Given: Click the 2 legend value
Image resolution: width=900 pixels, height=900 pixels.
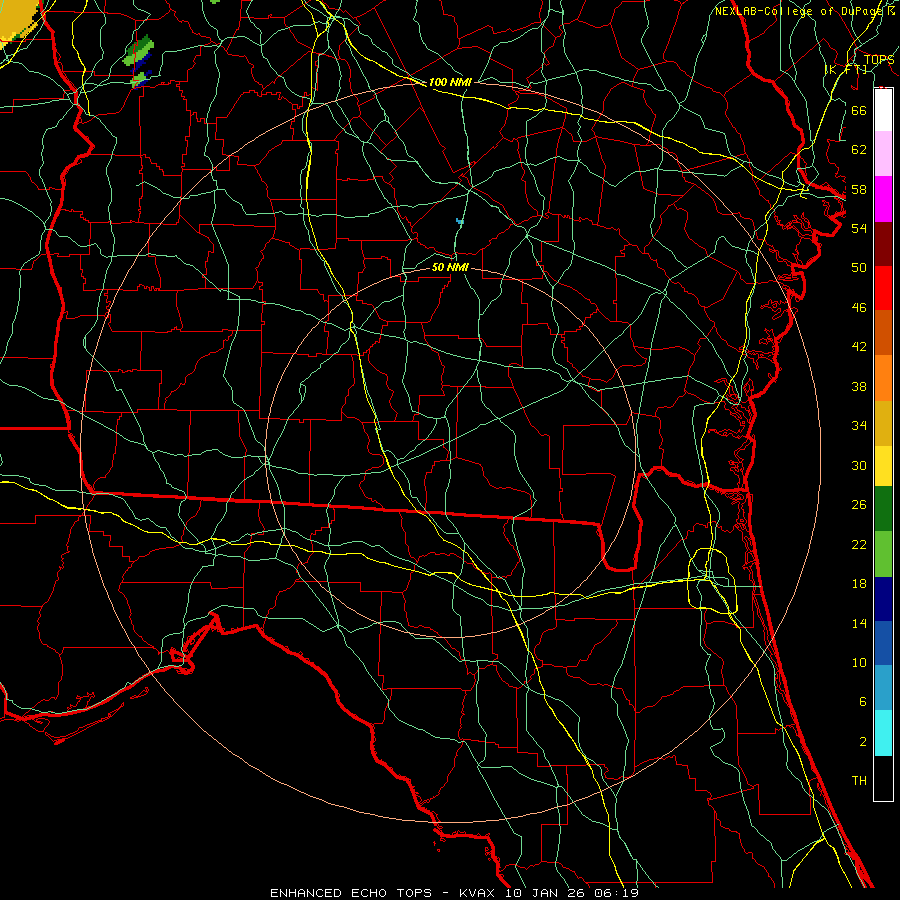Looking at the screenshot, I should tap(863, 742).
